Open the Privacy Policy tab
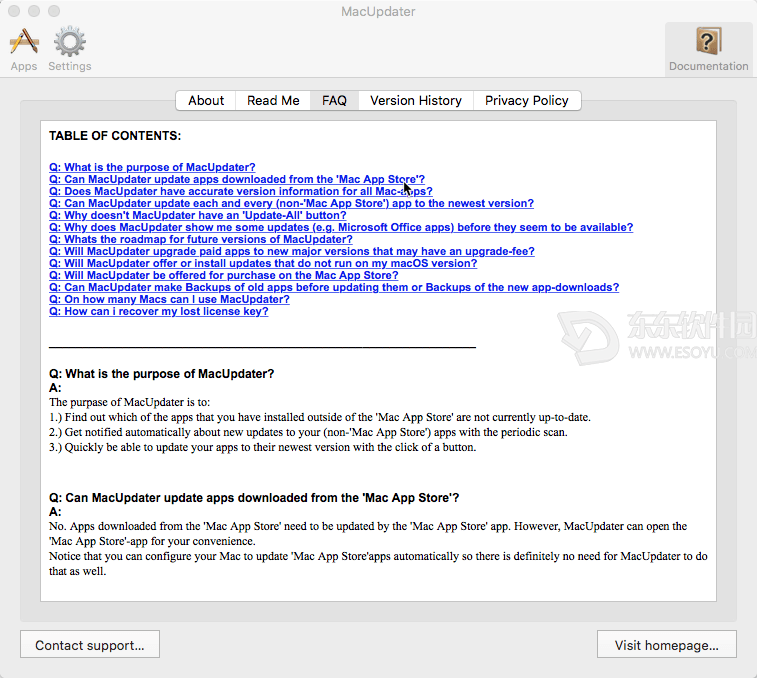The image size is (757, 678). (x=527, y=100)
